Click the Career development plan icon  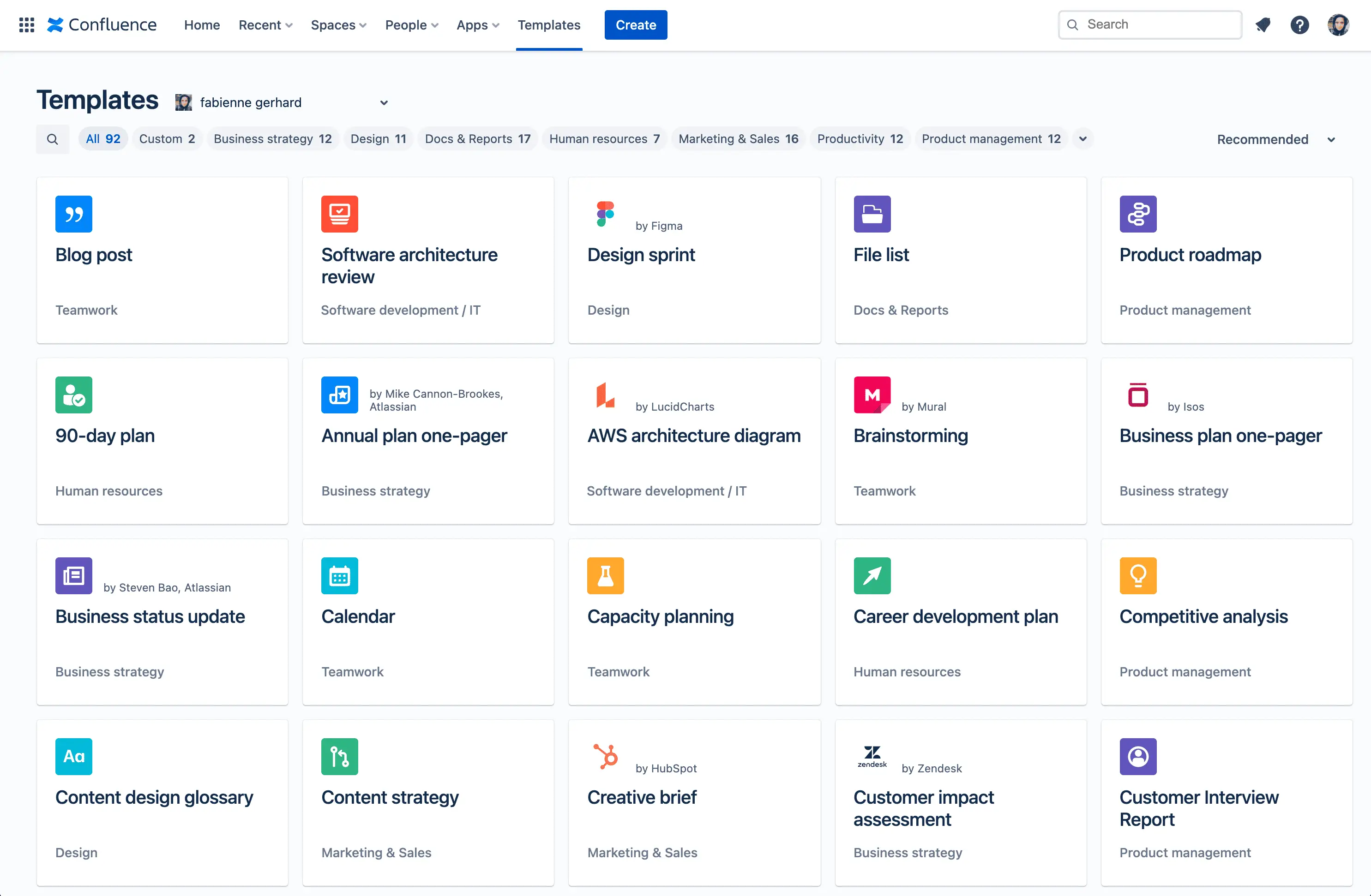tap(871, 575)
